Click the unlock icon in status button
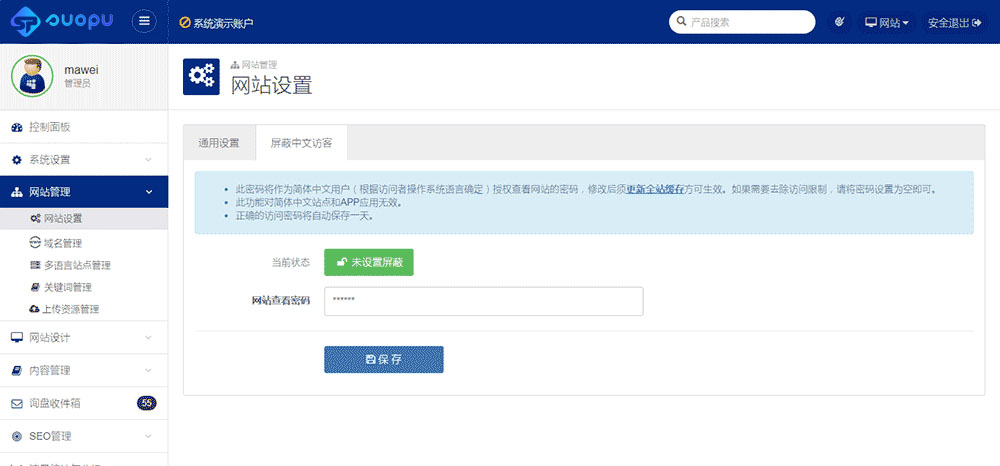The width and height of the screenshot is (1000, 466). tap(342, 263)
